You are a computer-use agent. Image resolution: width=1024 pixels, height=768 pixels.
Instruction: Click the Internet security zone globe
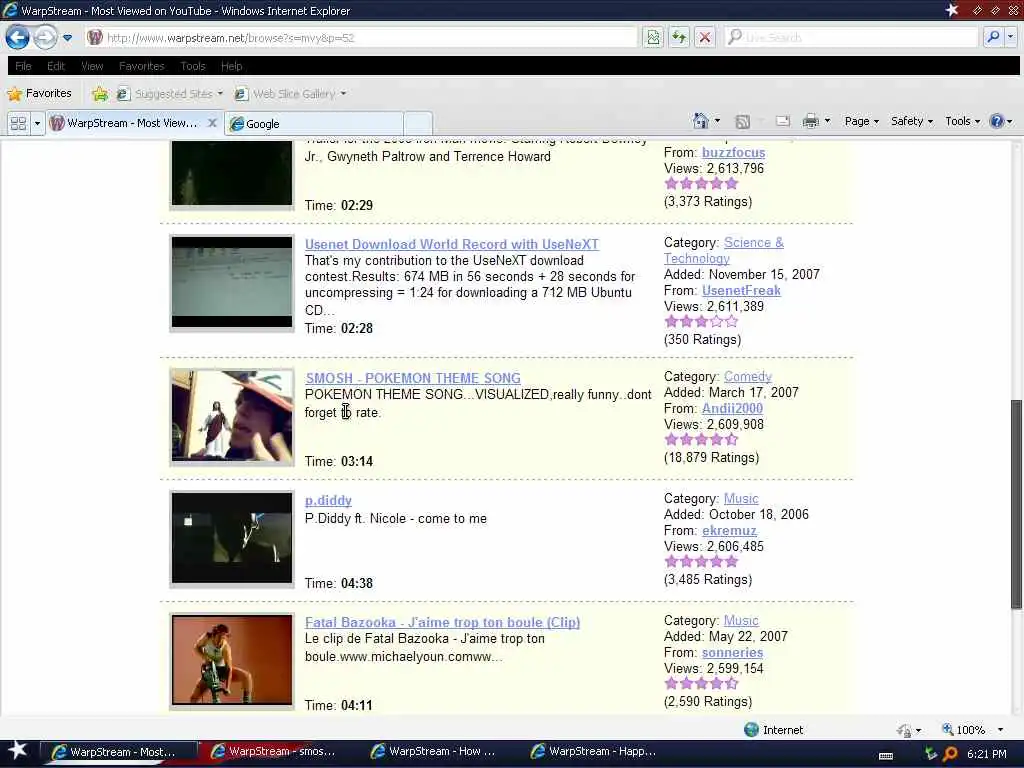(751, 729)
